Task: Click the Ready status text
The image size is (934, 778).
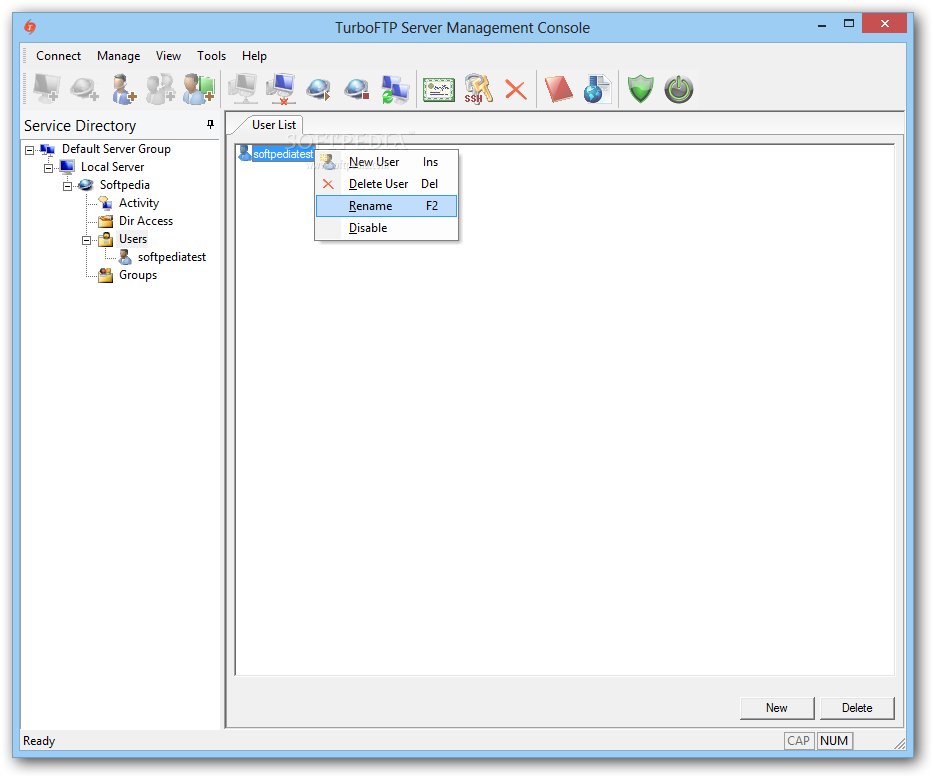Action: (x=39, y=741)
